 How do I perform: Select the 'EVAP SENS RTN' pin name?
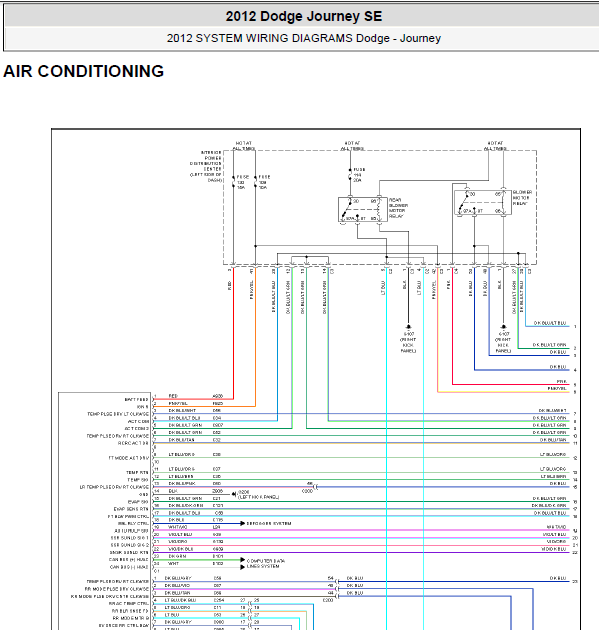point(131,509)
